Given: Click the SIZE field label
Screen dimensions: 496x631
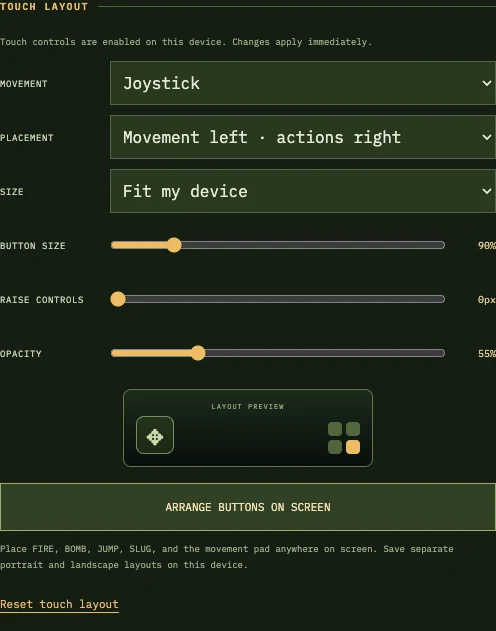Looking at the screenshot, I should (12, 192).
